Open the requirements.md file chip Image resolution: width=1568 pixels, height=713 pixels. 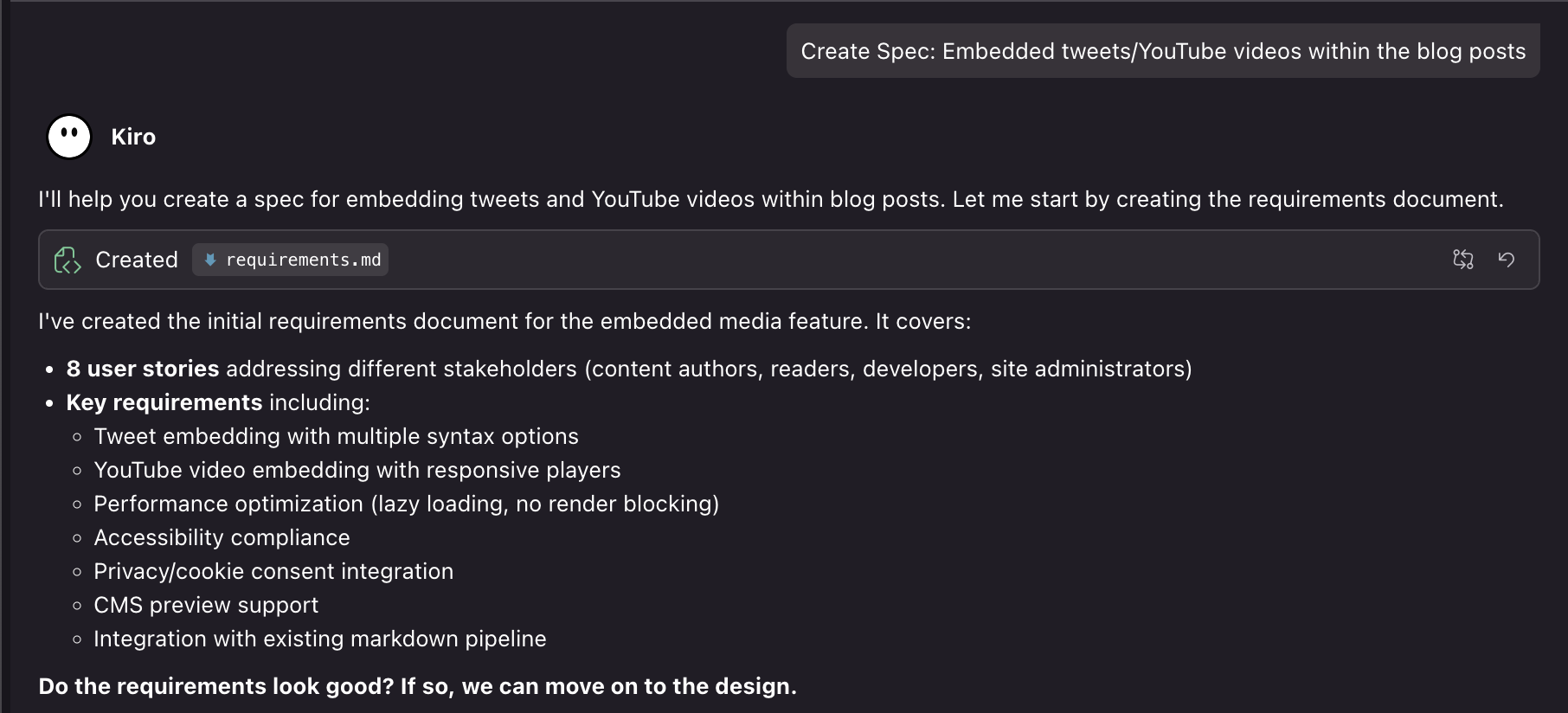(290, 260)
